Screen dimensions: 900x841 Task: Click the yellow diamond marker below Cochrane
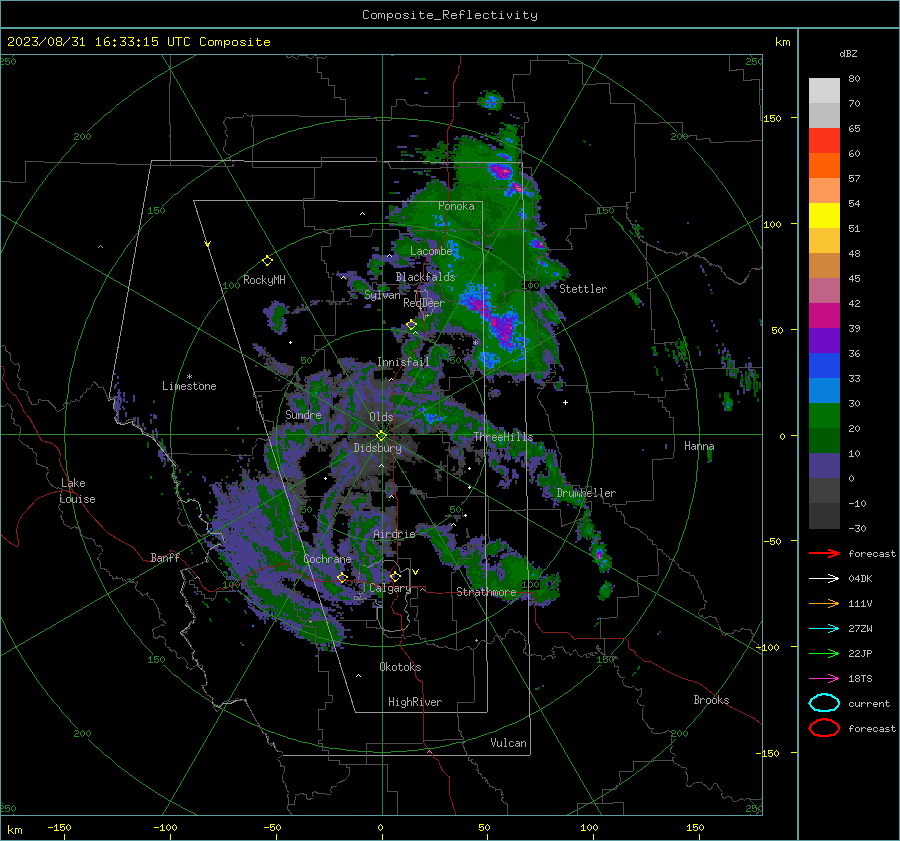[x=342, y=577]
